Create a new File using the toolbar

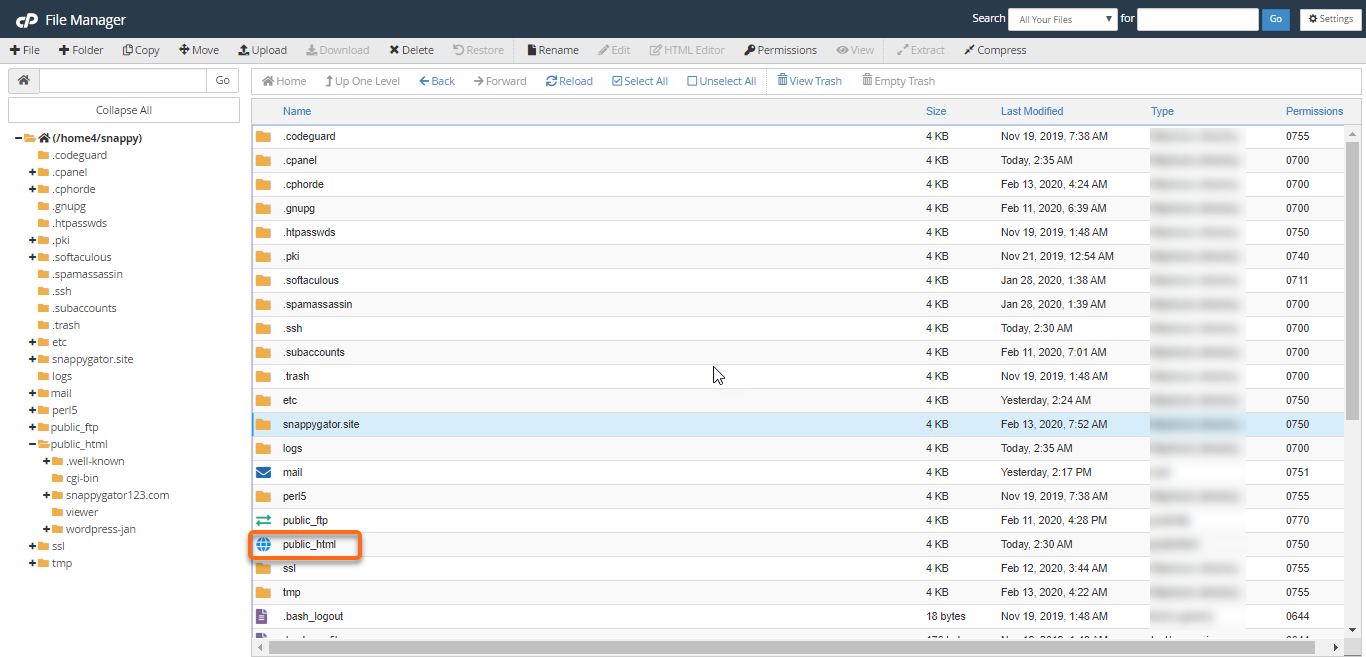pyautogui.click(x=24, y=49)
